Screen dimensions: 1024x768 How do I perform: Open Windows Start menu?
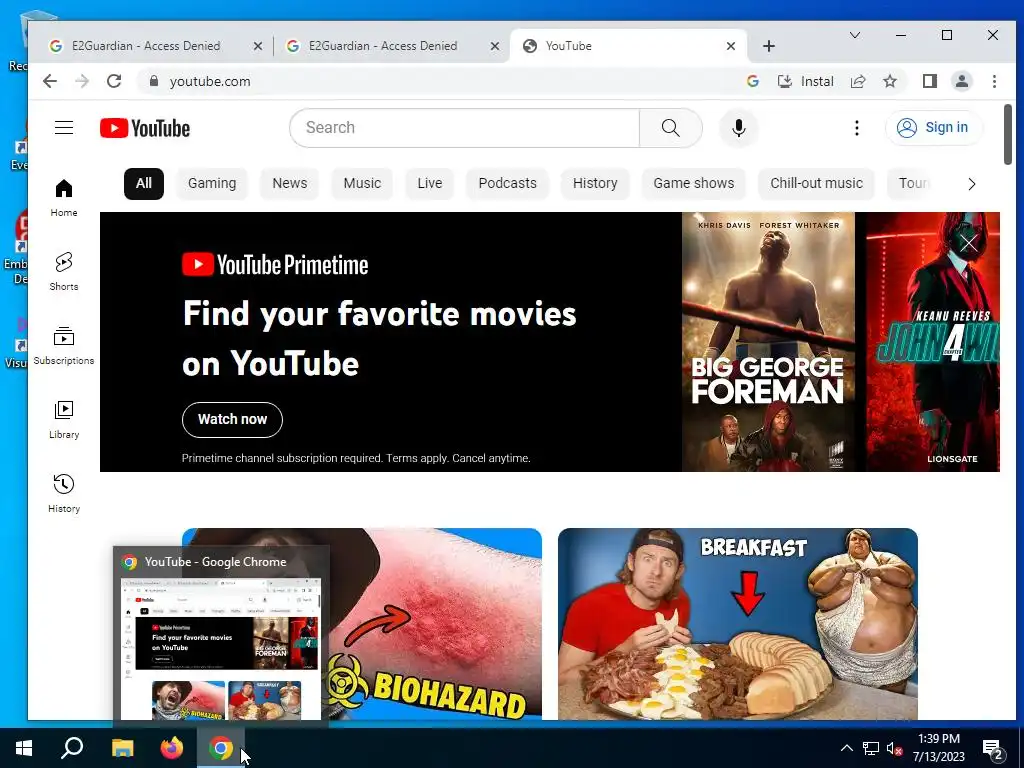click(x=24, y=748)
